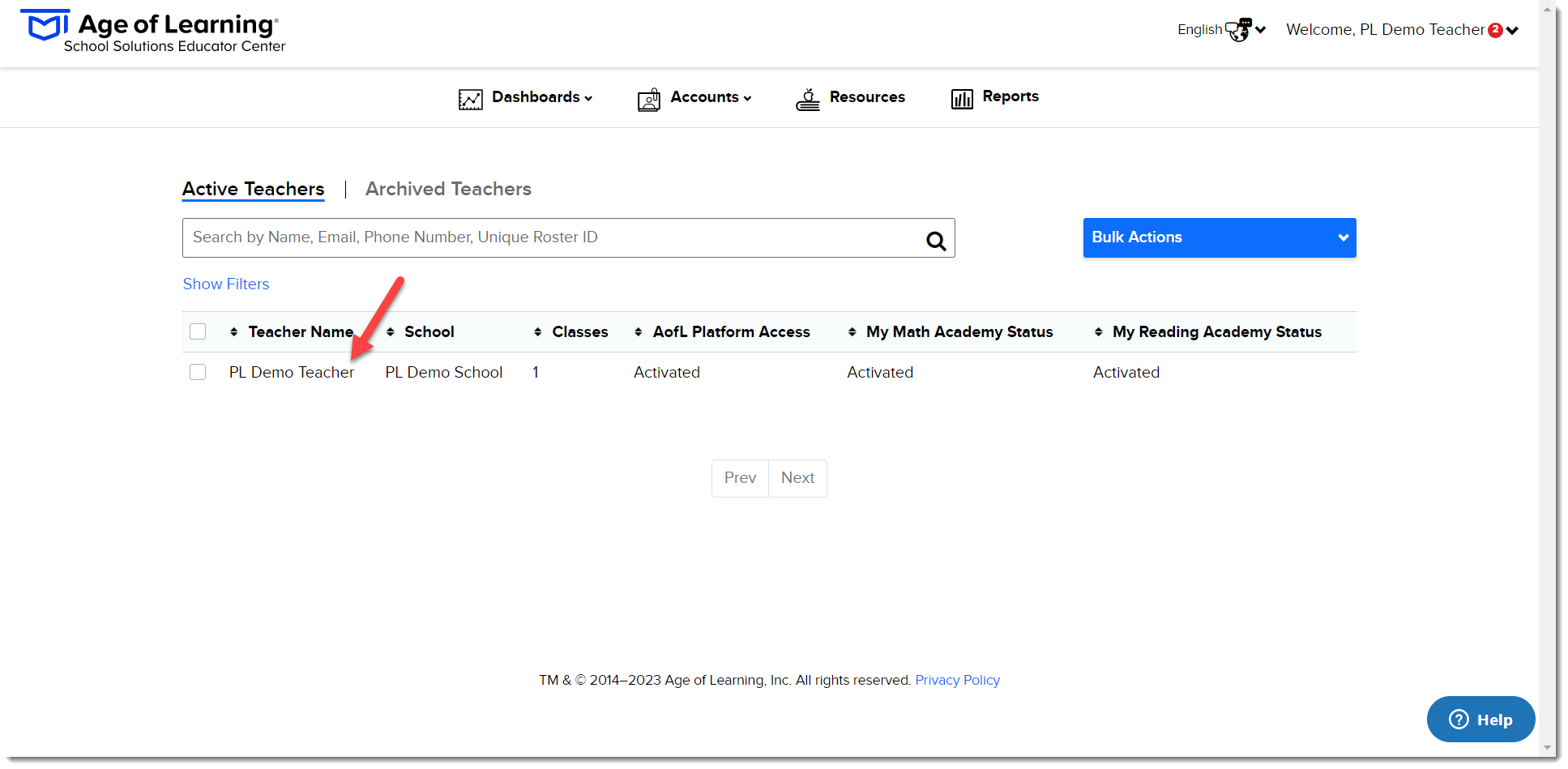
Task: Click the Reports bar chart icon
Action: coord(962,99)
